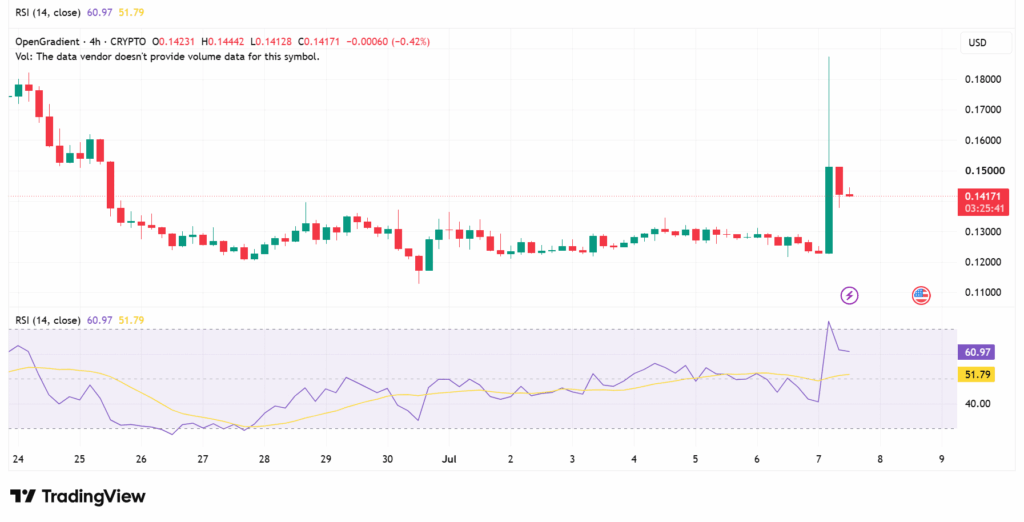Click the low value L0.14128 in header
Viewport: 1024px width, 522px height.
(272, 42)
